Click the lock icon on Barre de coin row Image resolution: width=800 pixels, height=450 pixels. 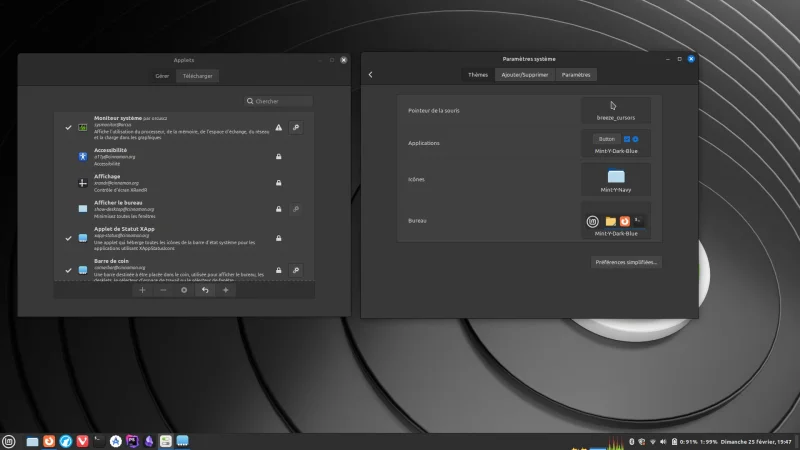pyautogui.click(x=279, y=270)
